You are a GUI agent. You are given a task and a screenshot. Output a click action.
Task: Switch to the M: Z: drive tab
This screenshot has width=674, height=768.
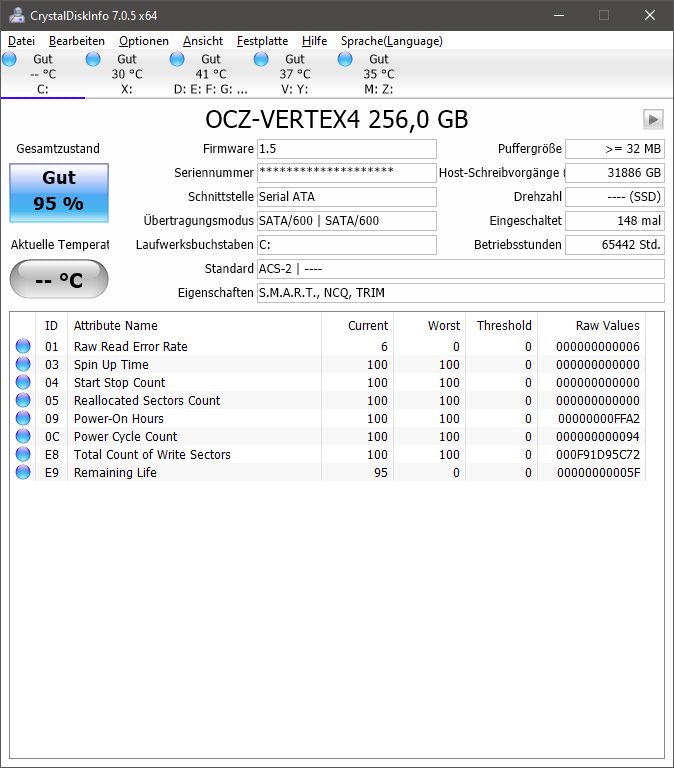click(x=379, y=74)
